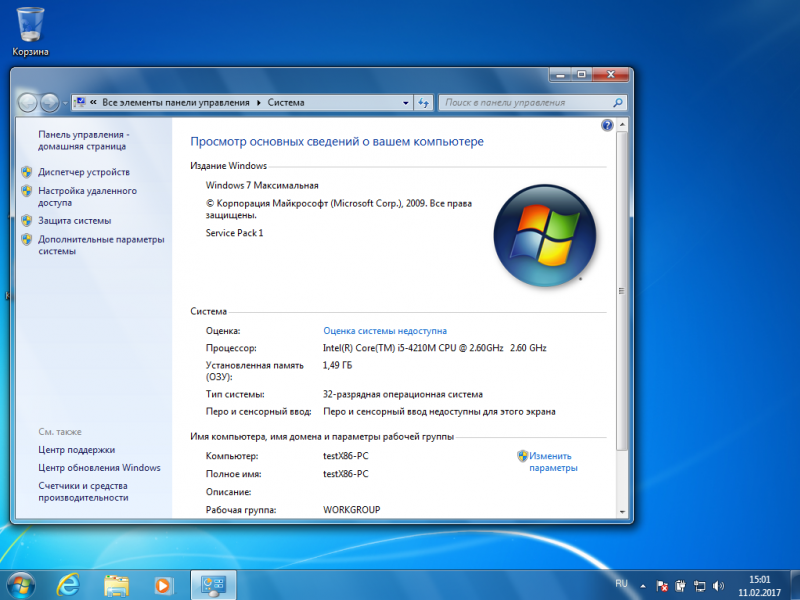Click the vertical scrollbar thumb

point(622,291)
